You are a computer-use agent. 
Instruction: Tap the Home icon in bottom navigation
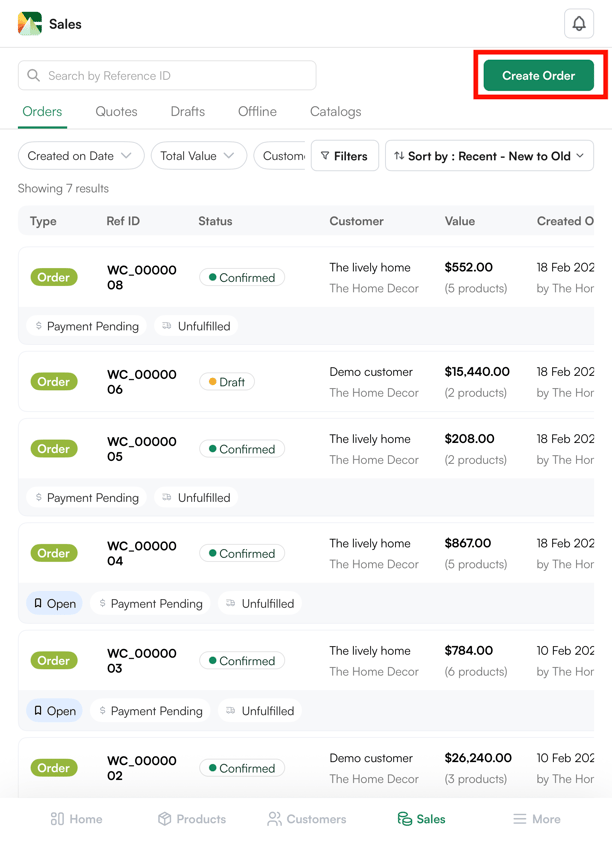point(58,818)
